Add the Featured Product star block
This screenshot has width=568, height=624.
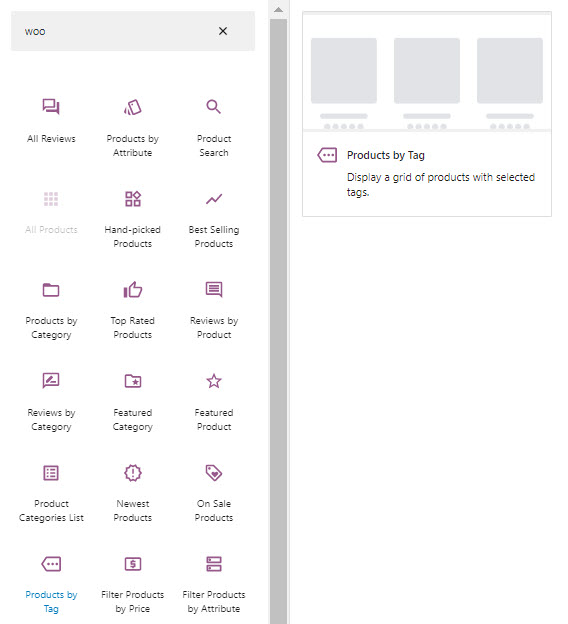click(x=214, y=402)
